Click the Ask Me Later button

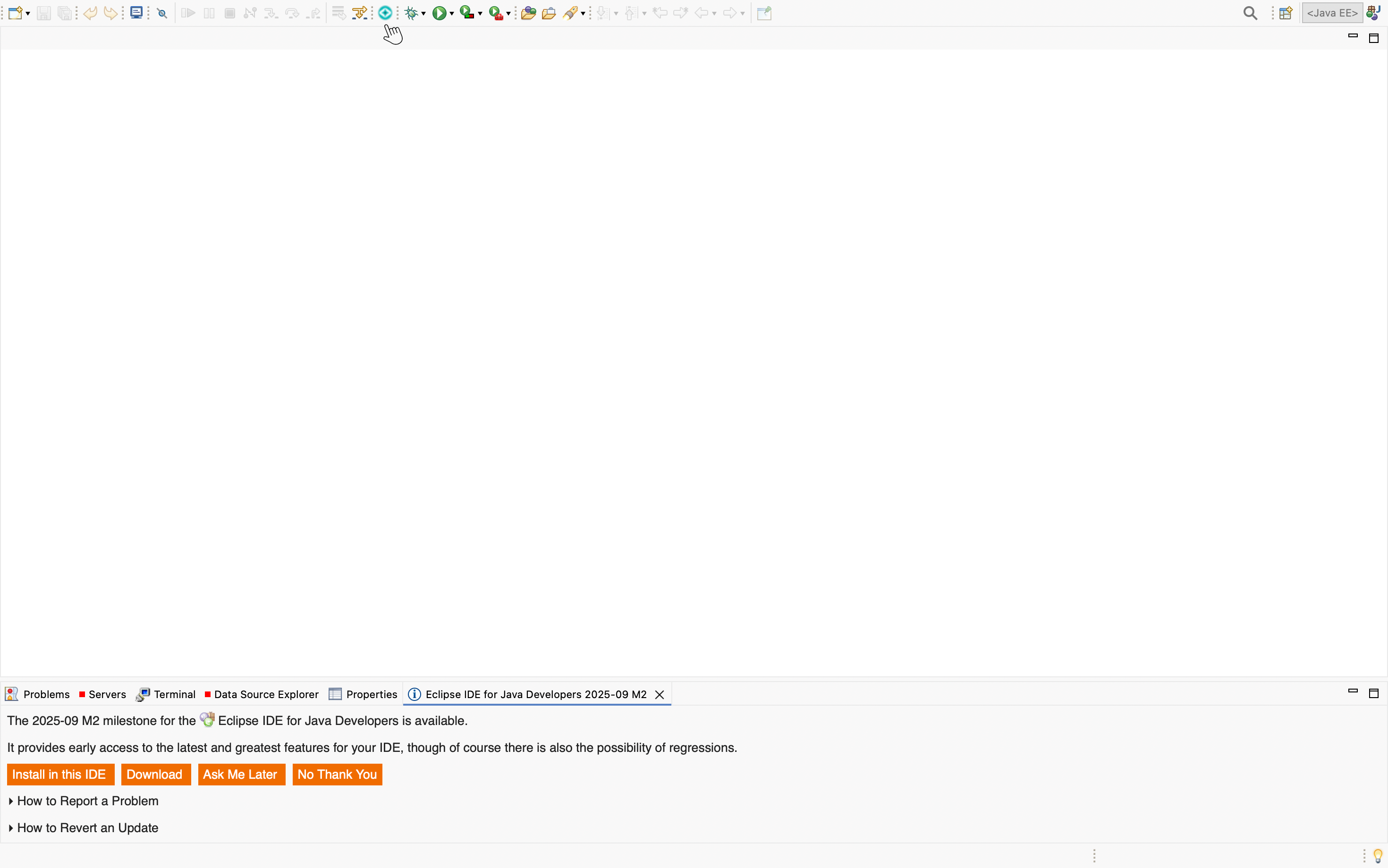(241, 775)
